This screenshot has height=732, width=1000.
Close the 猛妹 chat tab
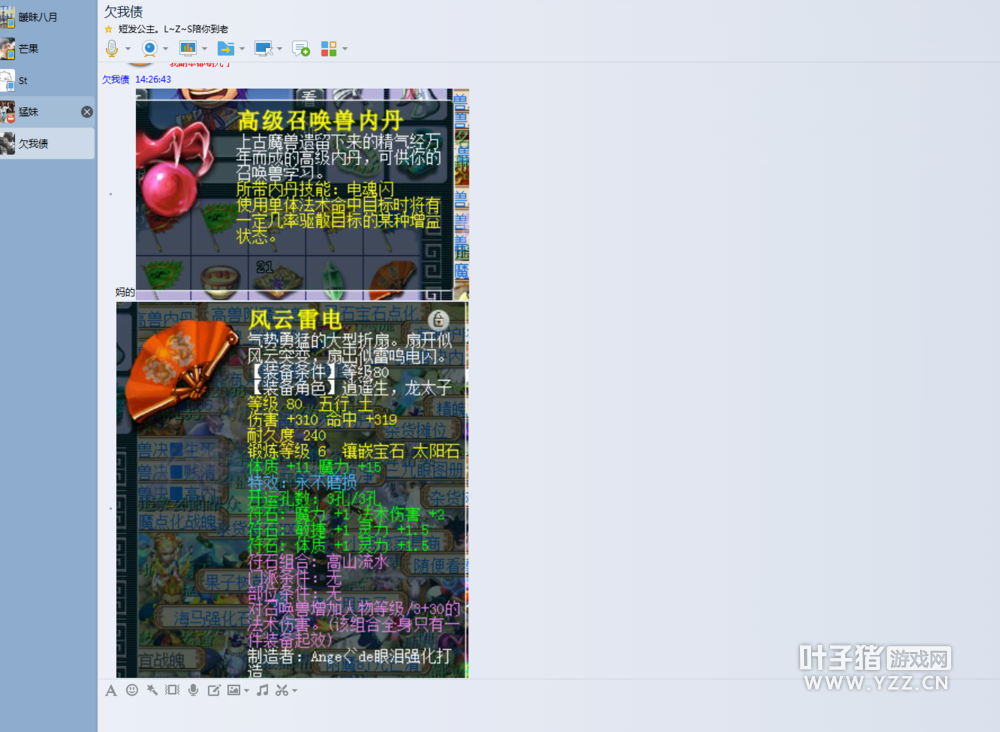tap(87, 112)
